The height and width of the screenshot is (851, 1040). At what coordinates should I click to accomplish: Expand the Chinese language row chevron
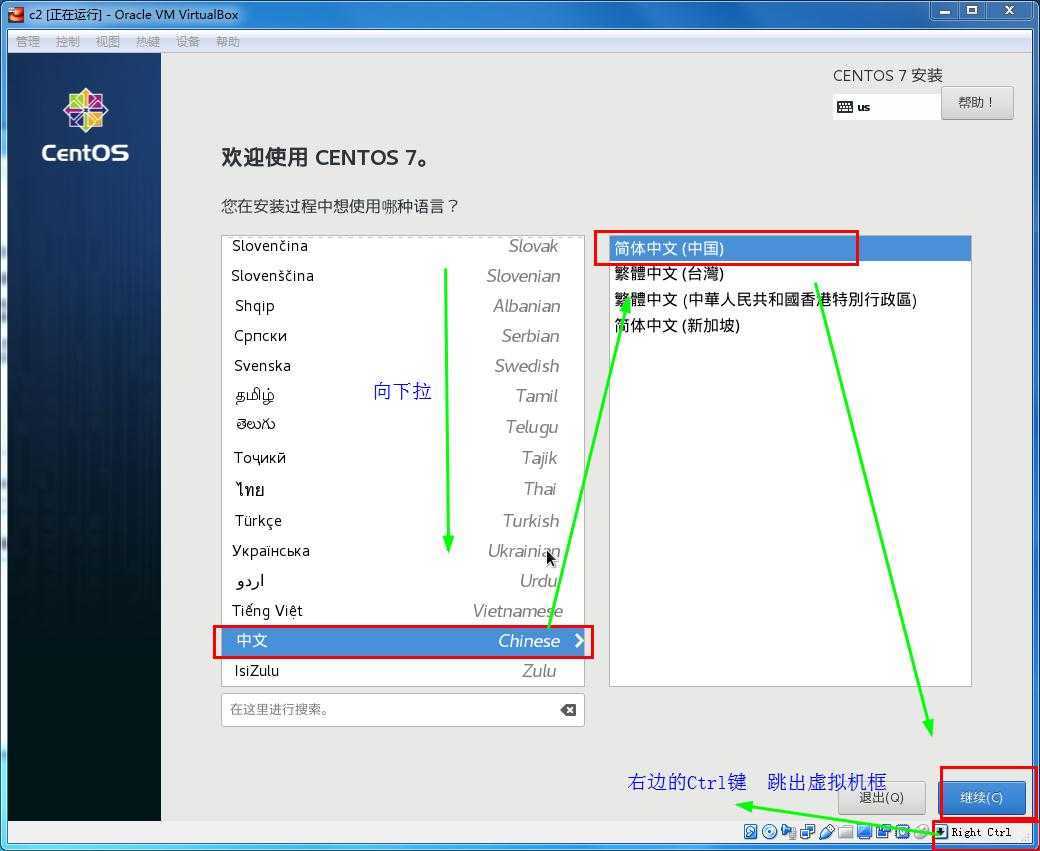pos(579,641)
